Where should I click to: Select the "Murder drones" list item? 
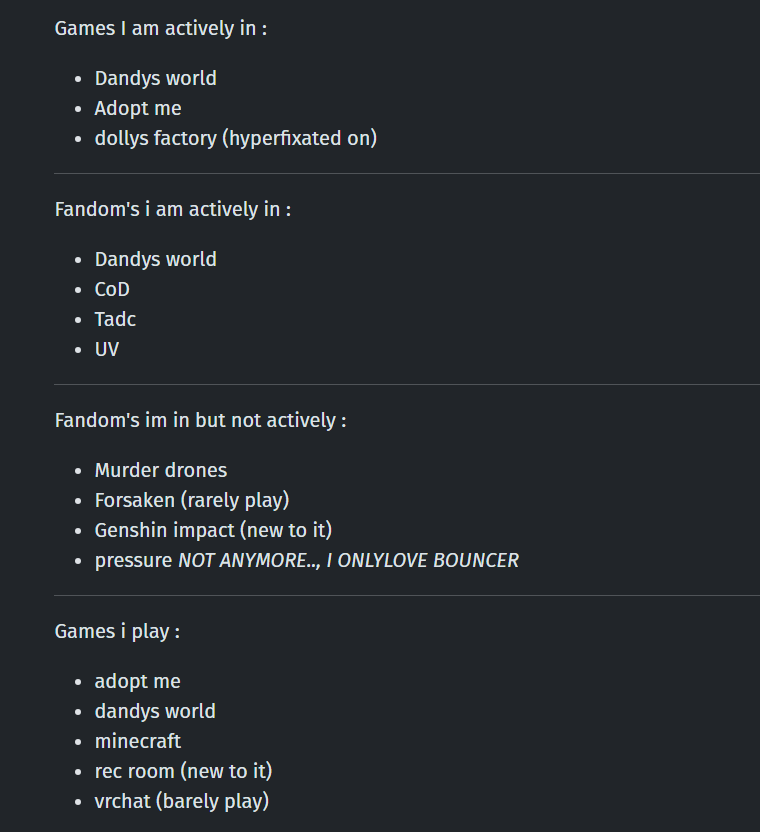point(160,470)
